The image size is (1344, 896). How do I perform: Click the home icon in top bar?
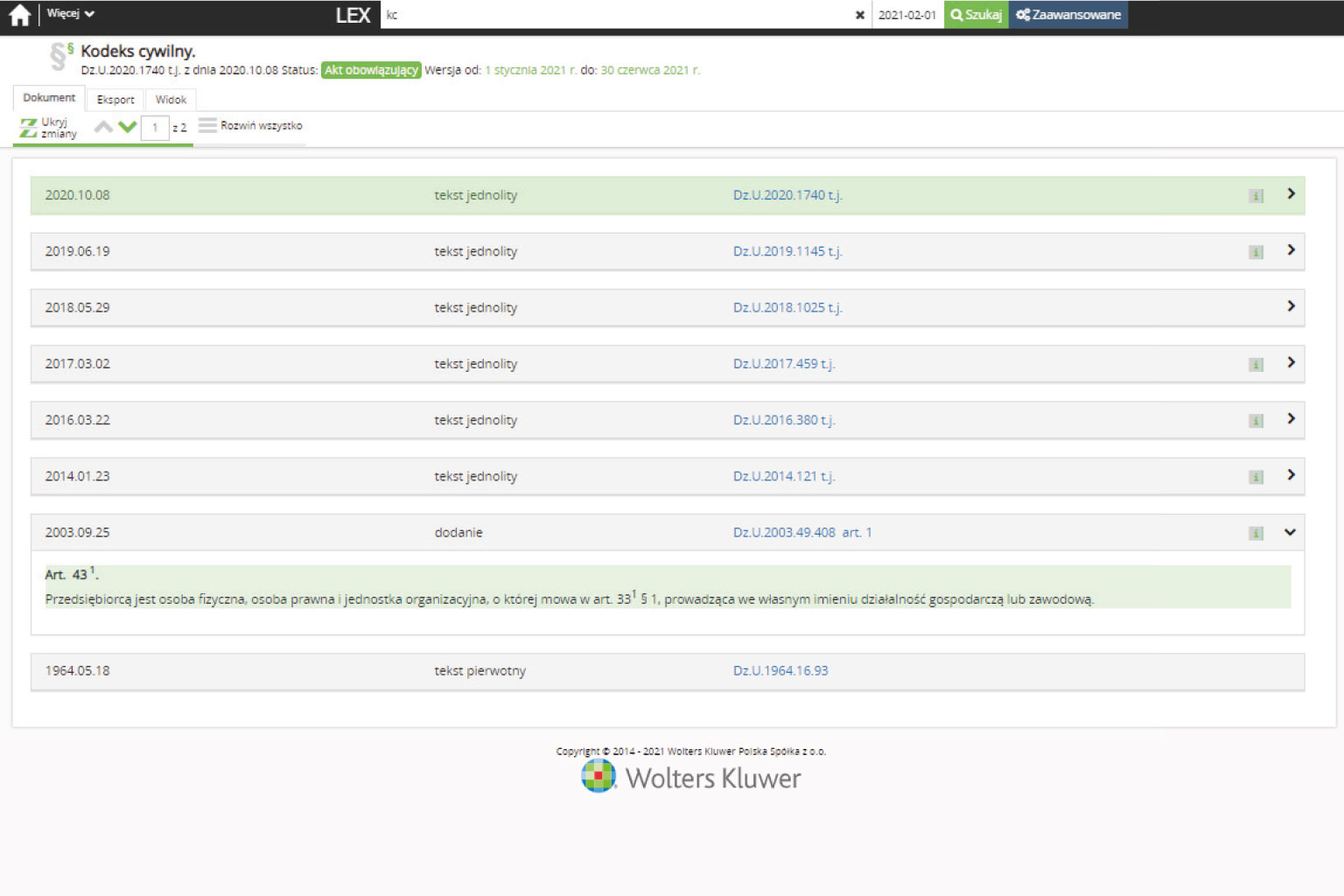point(19,15)
